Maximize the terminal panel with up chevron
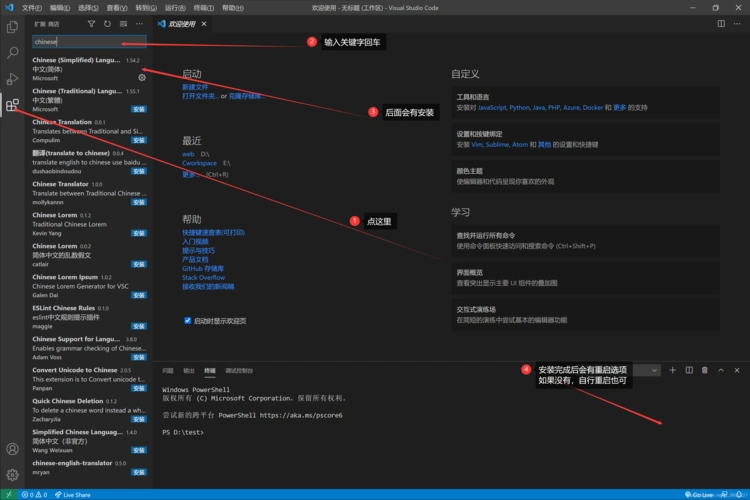The image size is (750, 500). pos(721,370)
